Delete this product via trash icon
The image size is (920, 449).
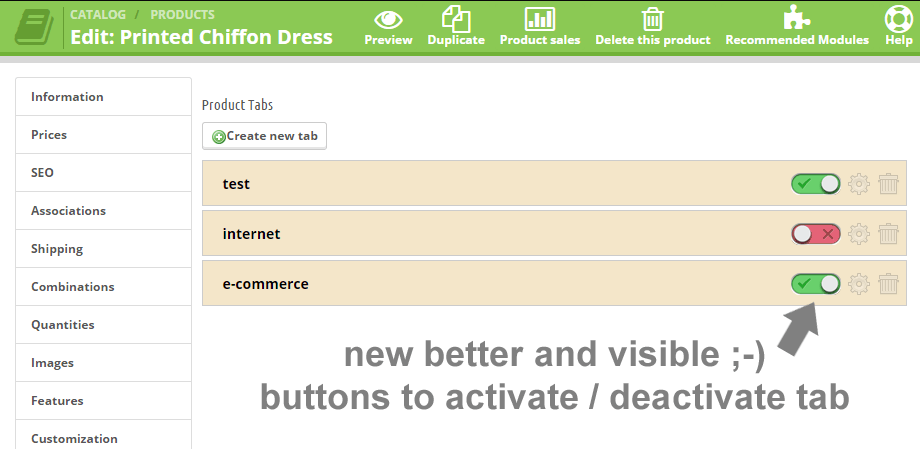(652, 19)
